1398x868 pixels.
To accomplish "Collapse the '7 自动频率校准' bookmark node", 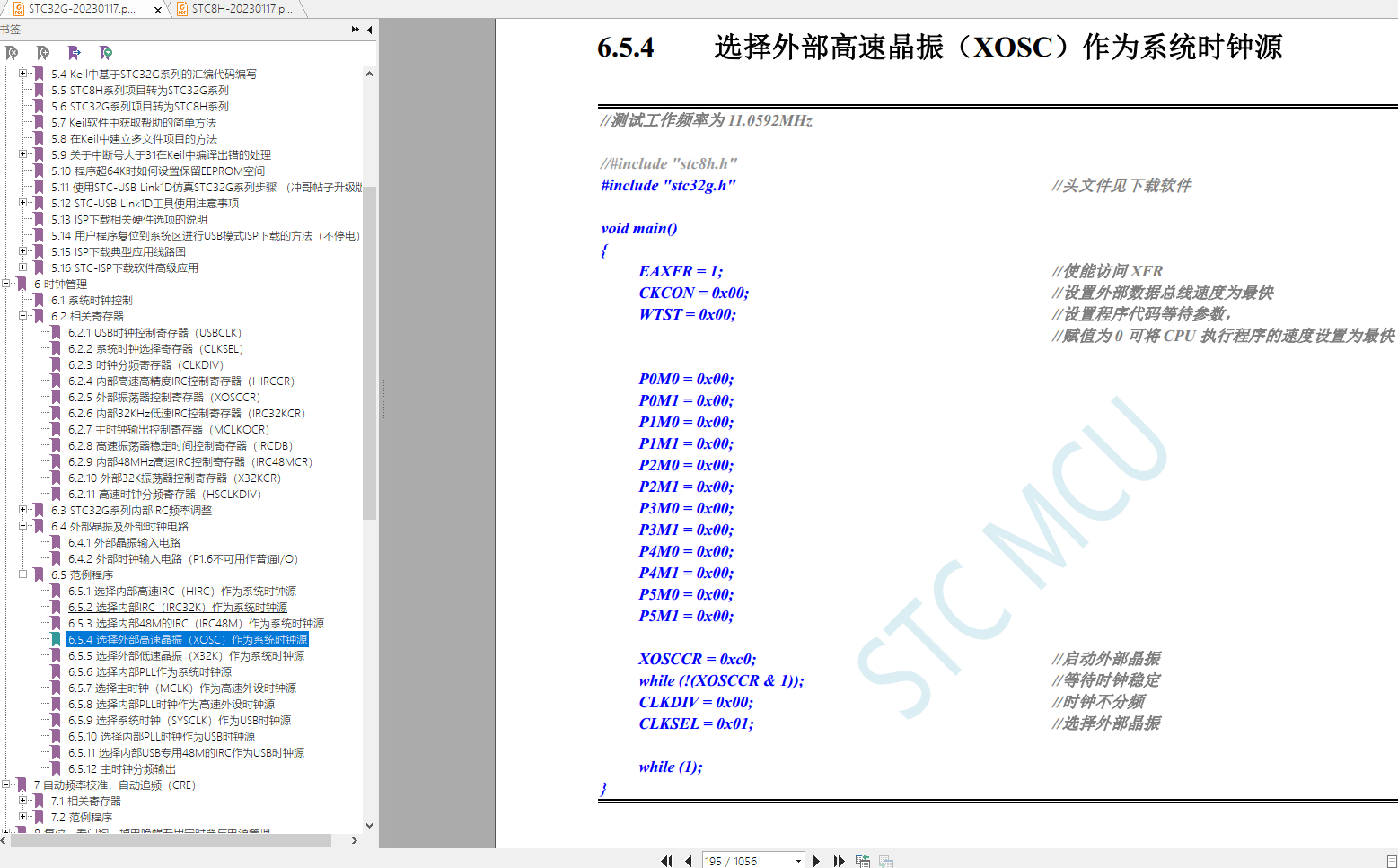I will tap(5, 785).
